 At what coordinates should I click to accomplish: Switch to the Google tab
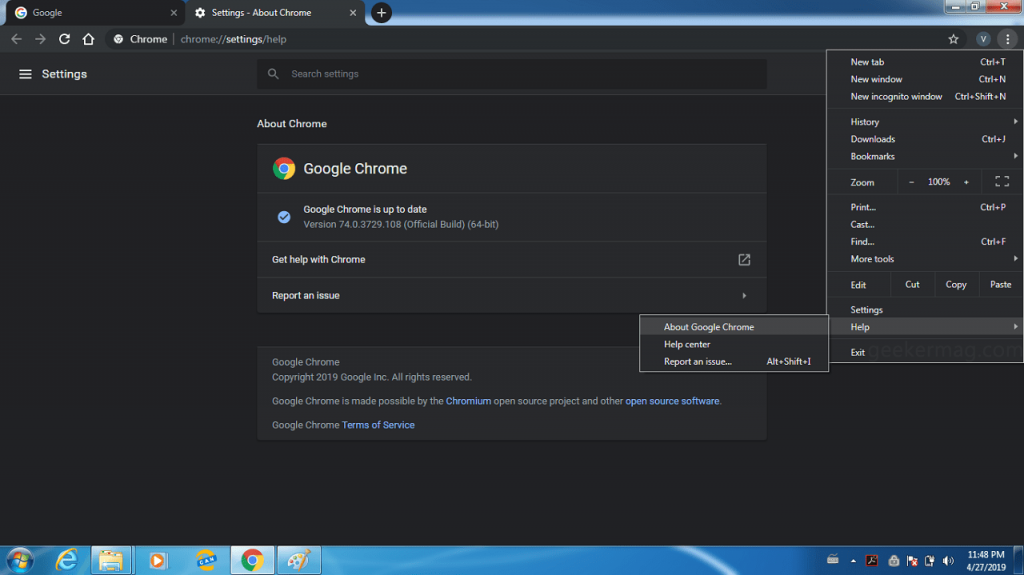[95, 12]
